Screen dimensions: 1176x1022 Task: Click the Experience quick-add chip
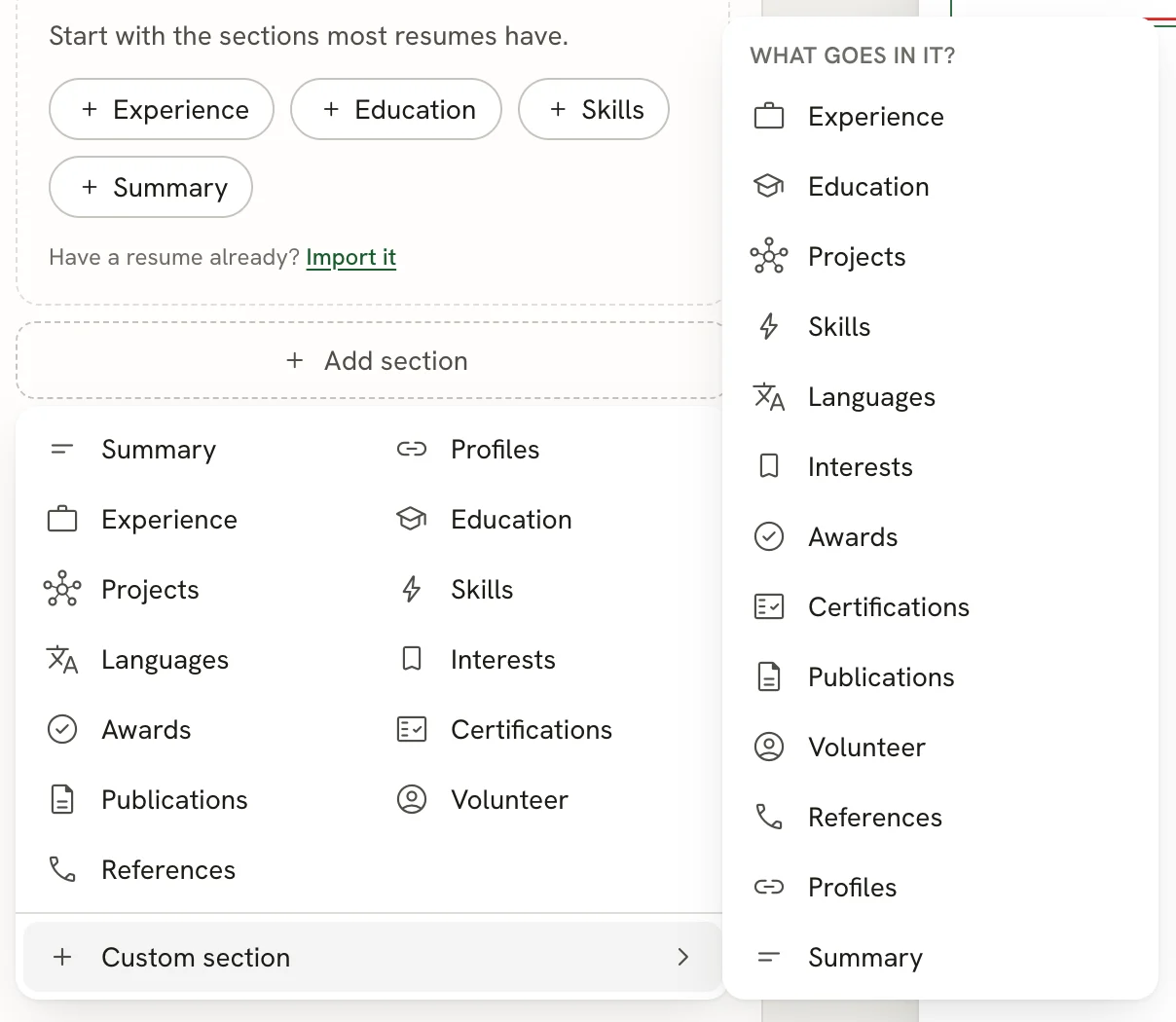coord(162,109)
